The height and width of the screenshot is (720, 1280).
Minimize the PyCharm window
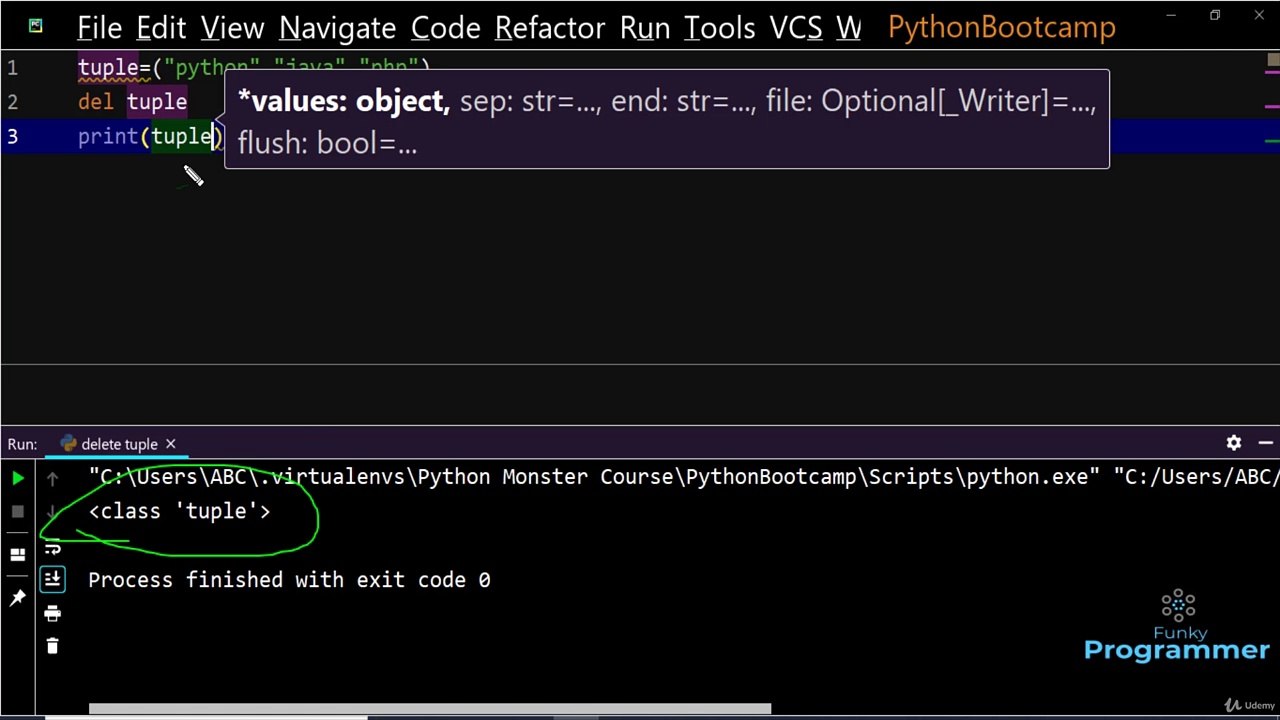1171,15
